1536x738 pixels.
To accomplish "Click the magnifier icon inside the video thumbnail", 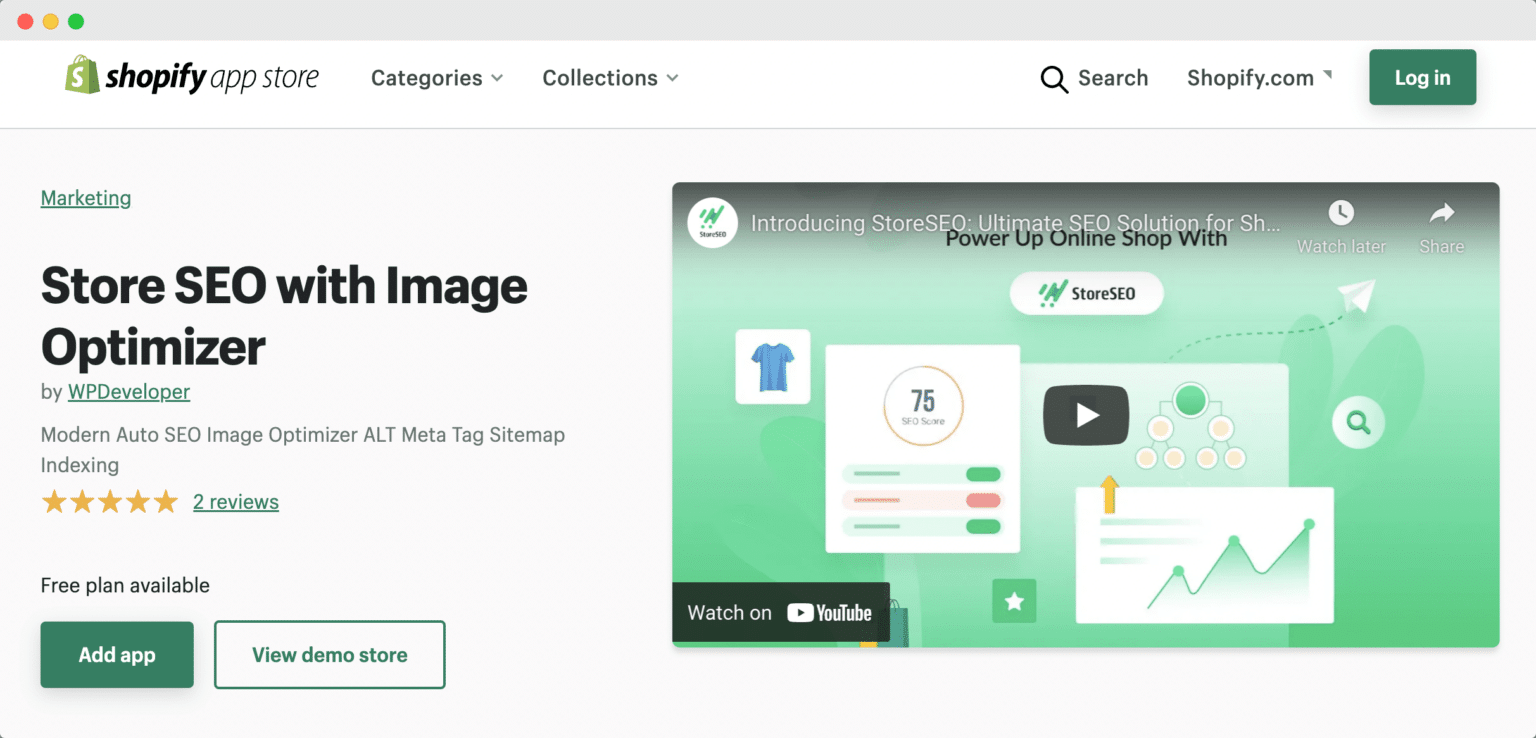I will point(1357,423).
